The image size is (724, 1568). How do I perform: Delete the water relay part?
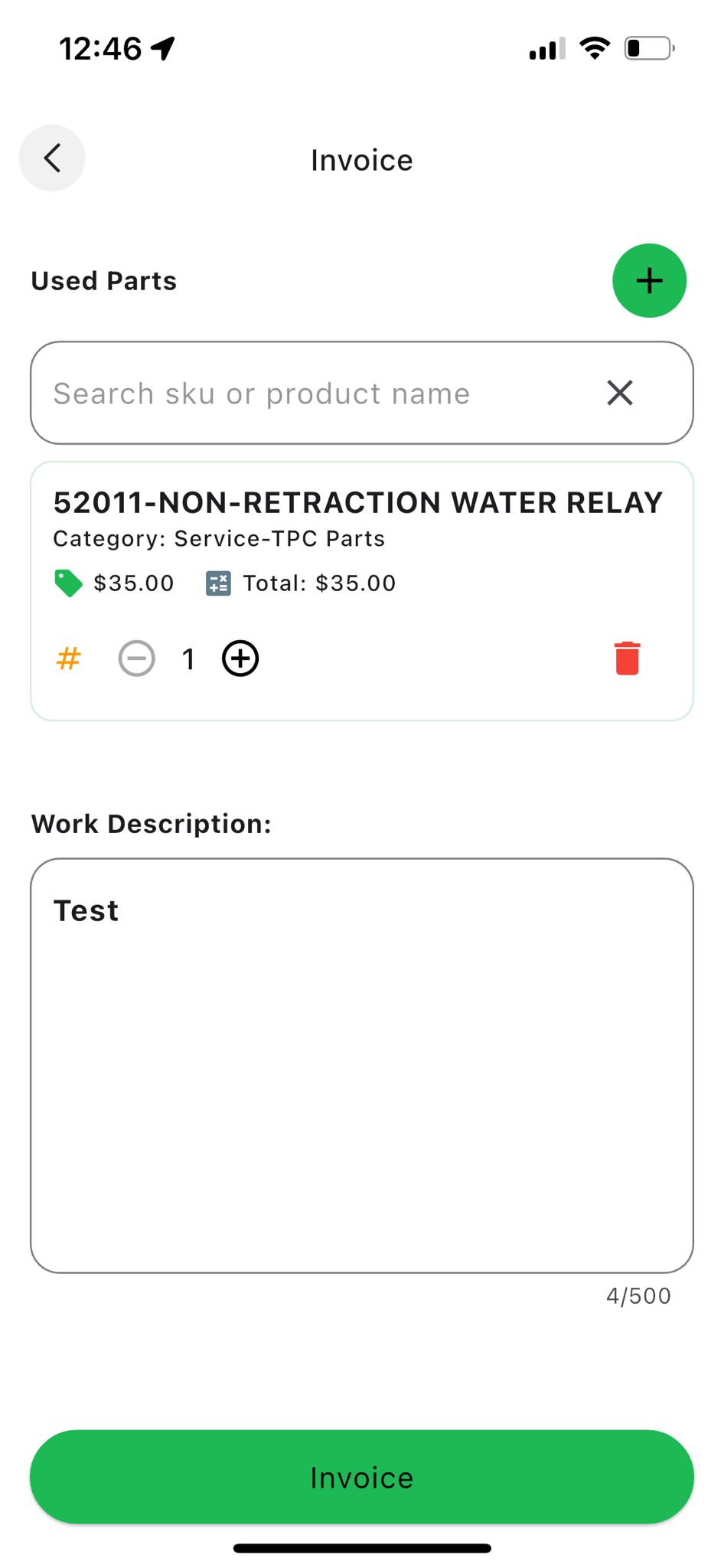[x=627, y=658]
